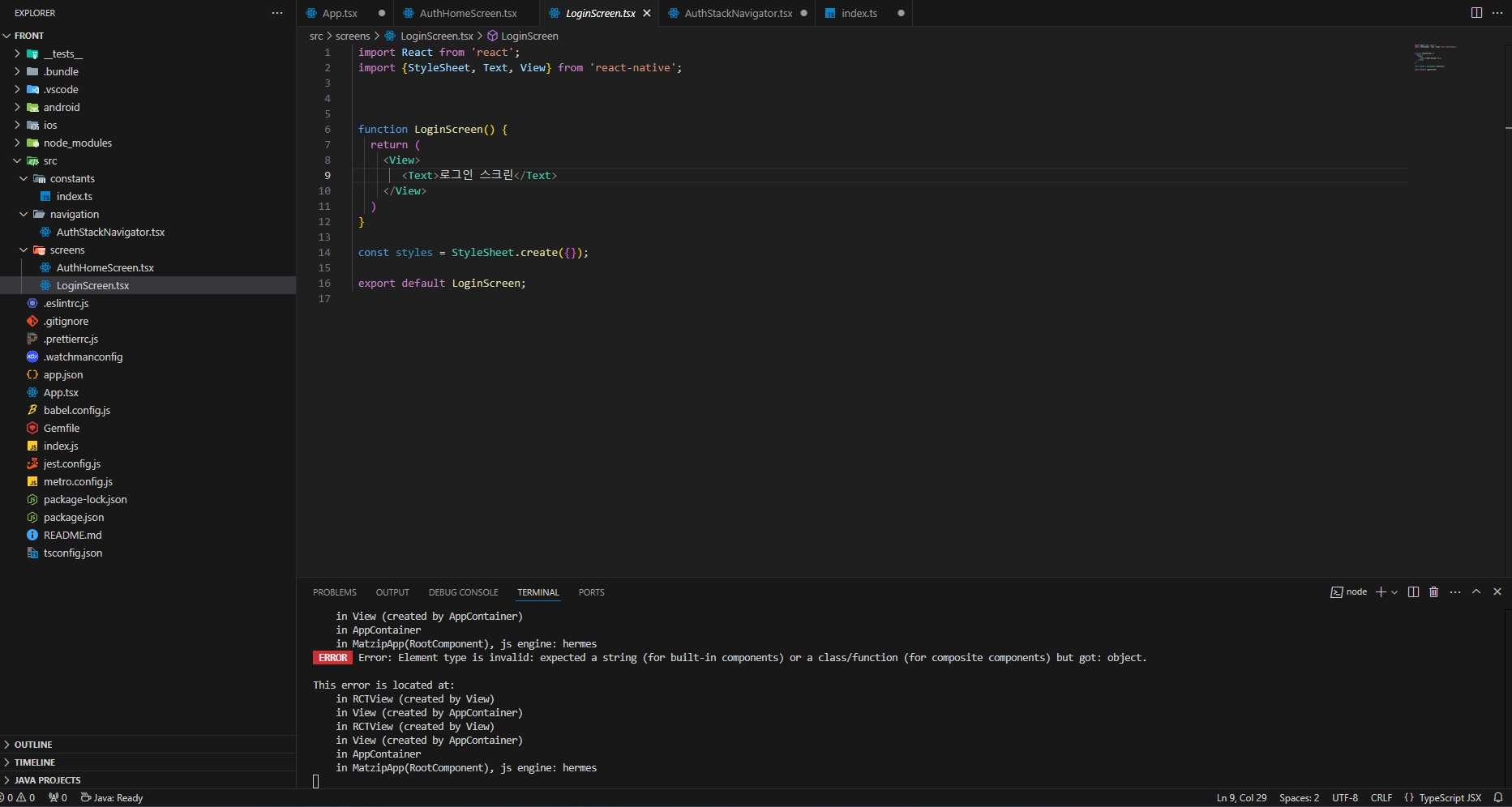Click errors and warnings count in status bar
The image size is (1512, 807).
pos(18,798)
